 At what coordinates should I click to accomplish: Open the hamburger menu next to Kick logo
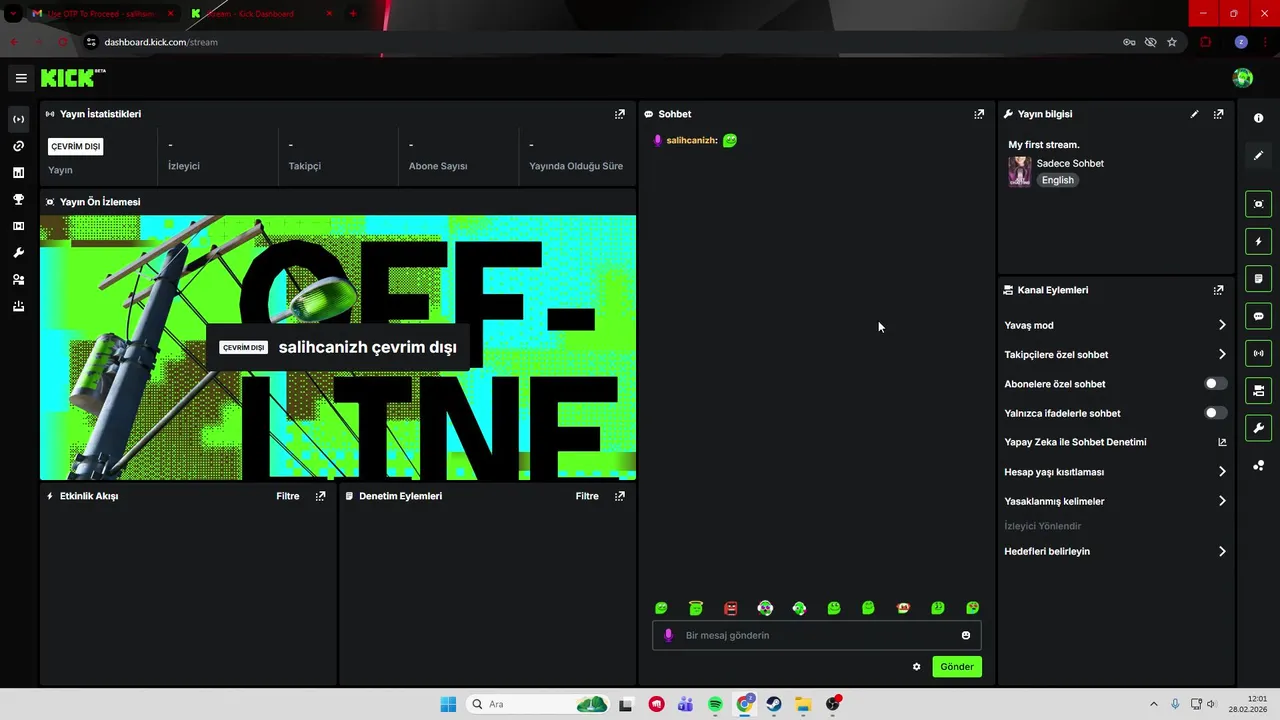21,78
